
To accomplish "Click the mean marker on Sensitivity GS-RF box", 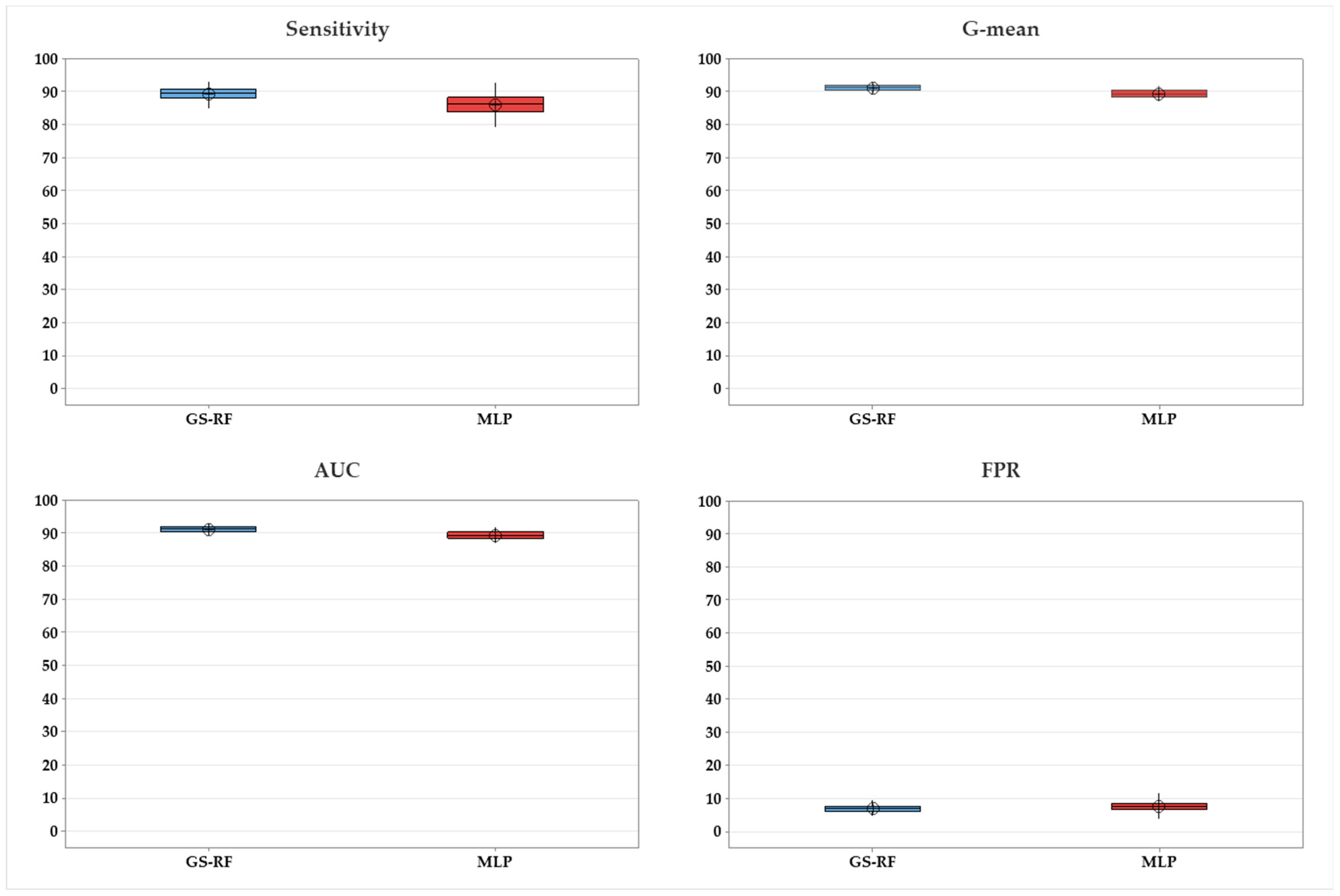I will (x=208, y=94).
